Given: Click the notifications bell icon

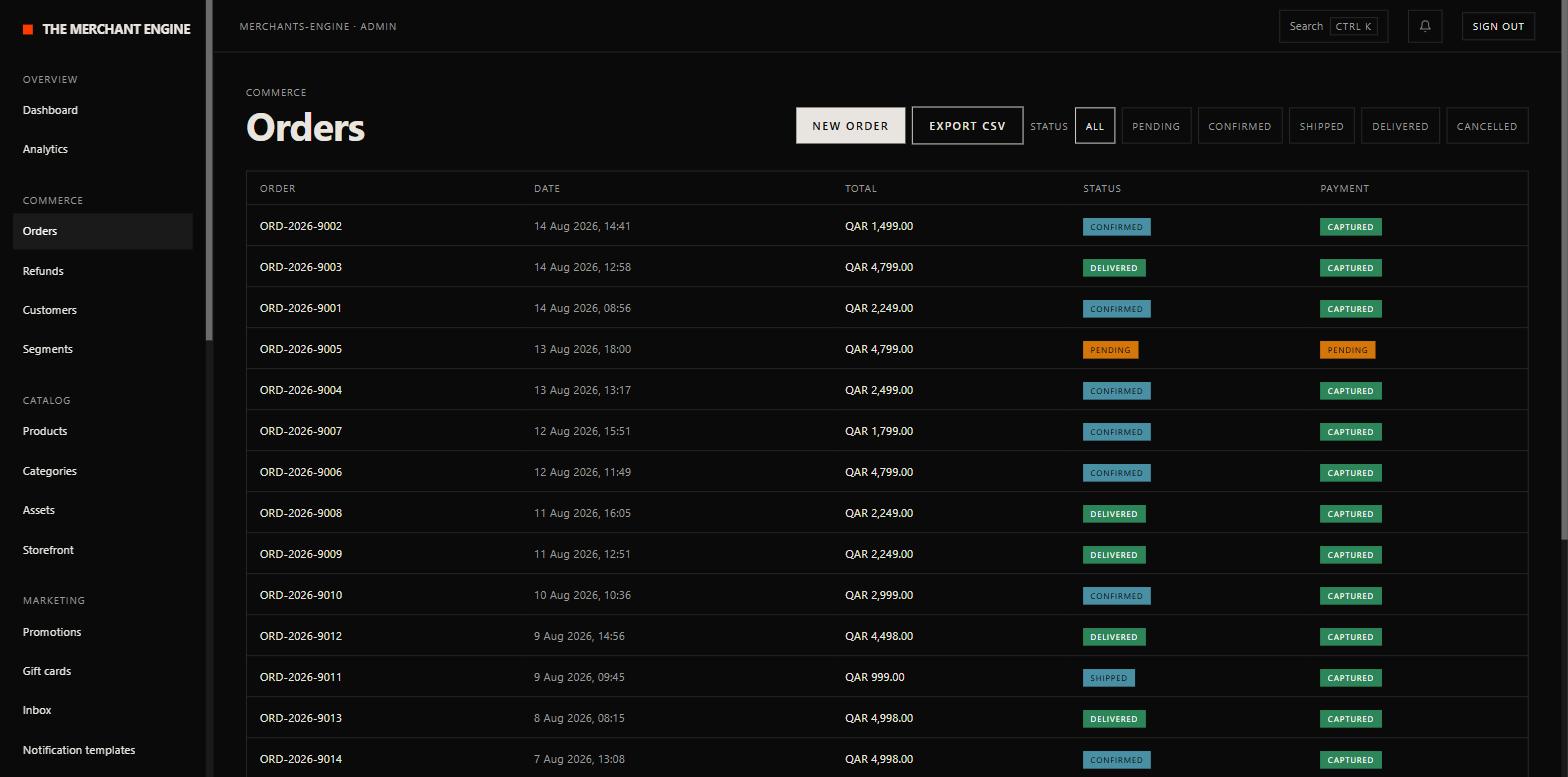Looking at the screenshot, I should click(1425, 26).
